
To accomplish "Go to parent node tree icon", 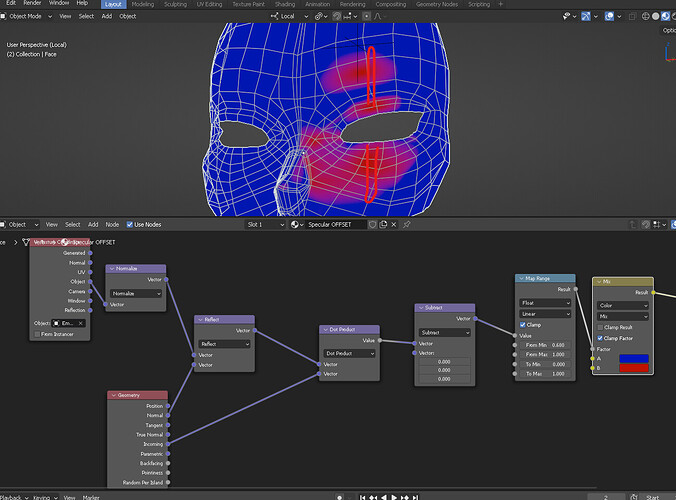I will coord(632,225).
